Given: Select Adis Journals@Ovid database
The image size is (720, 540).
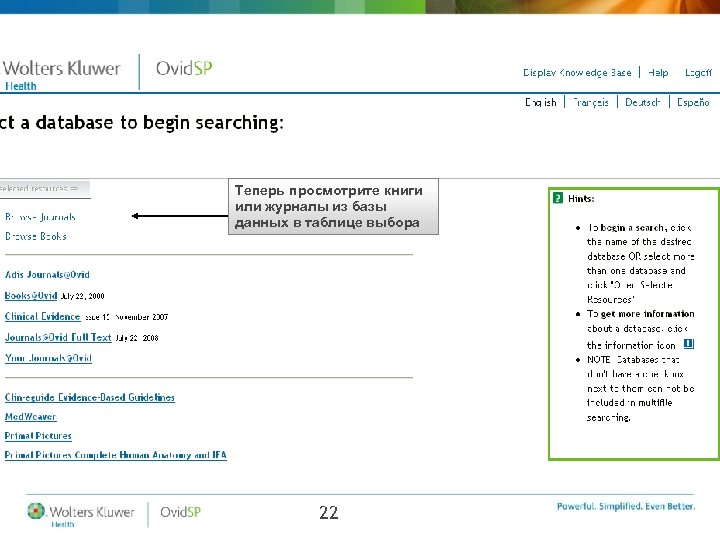Looking at the screenshot, I should (x=47, y=275).
